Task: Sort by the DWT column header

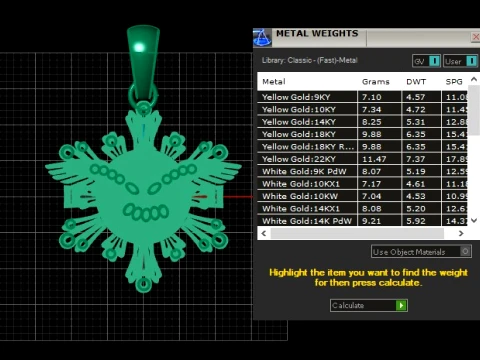Action: (416, 82)
